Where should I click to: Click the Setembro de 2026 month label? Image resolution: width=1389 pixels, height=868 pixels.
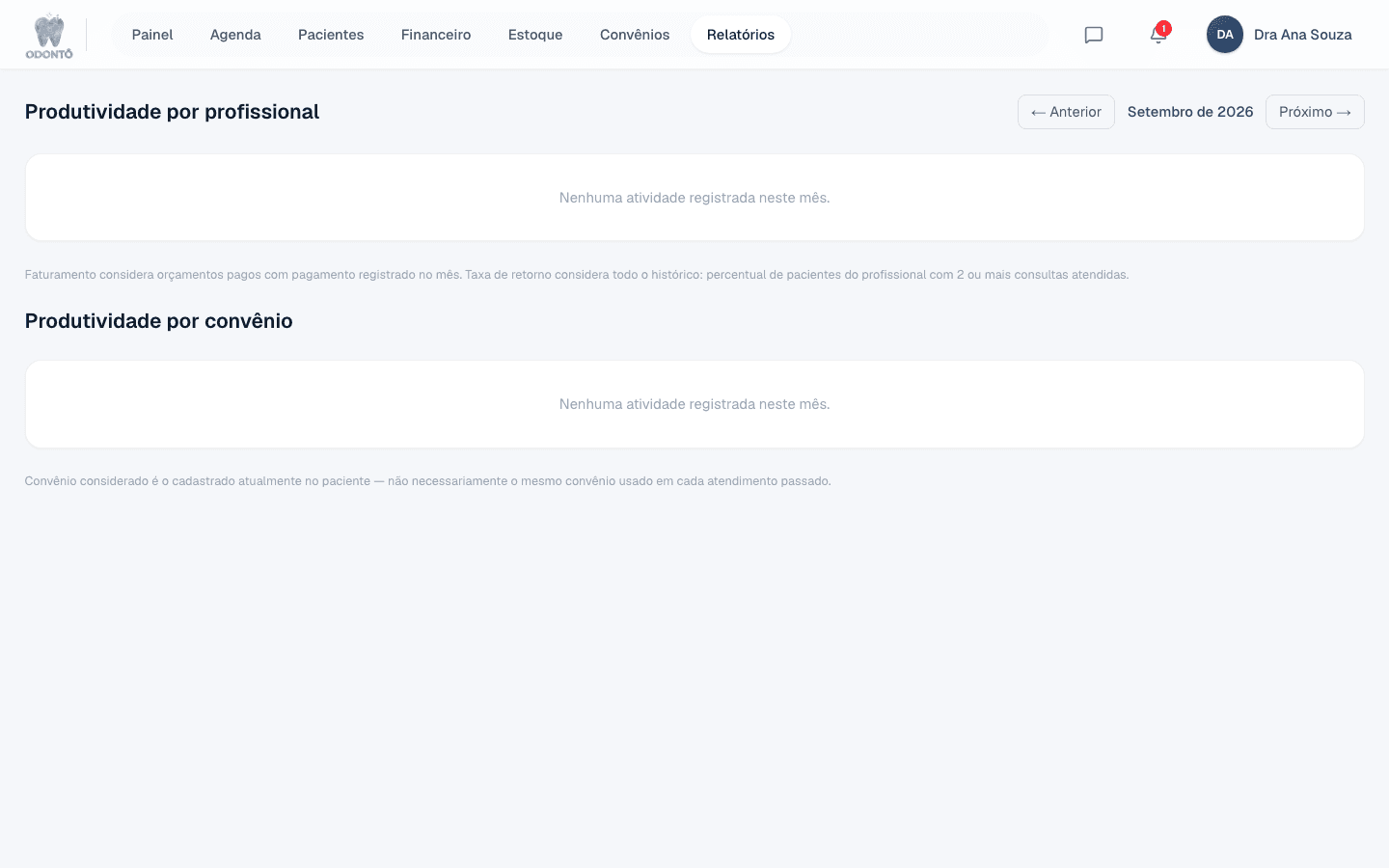point(1190,112)
